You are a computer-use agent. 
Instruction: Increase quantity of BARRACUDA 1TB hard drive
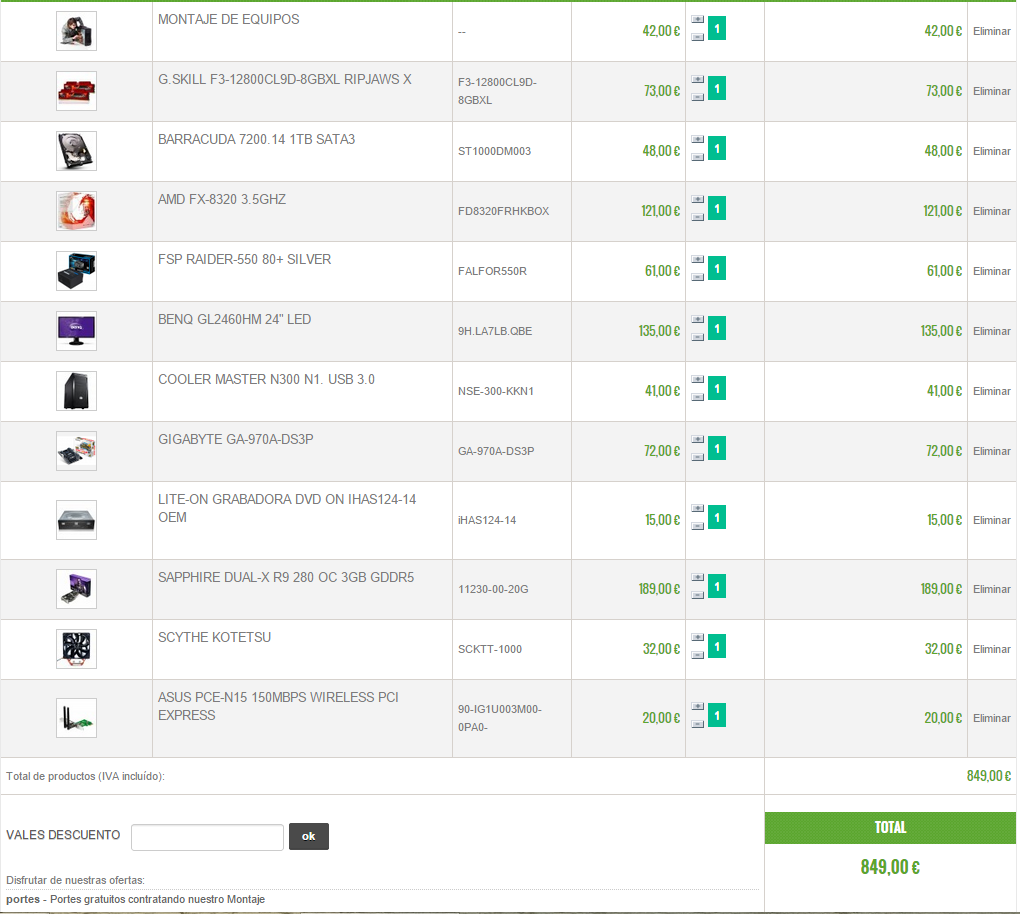697,139
